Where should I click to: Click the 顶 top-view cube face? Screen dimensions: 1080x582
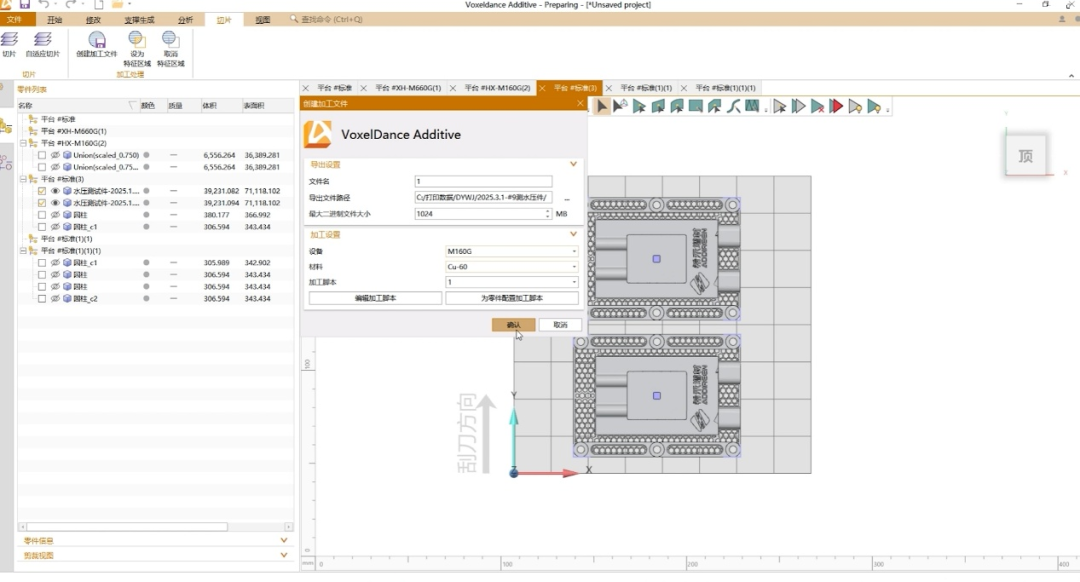point(1026,156)
